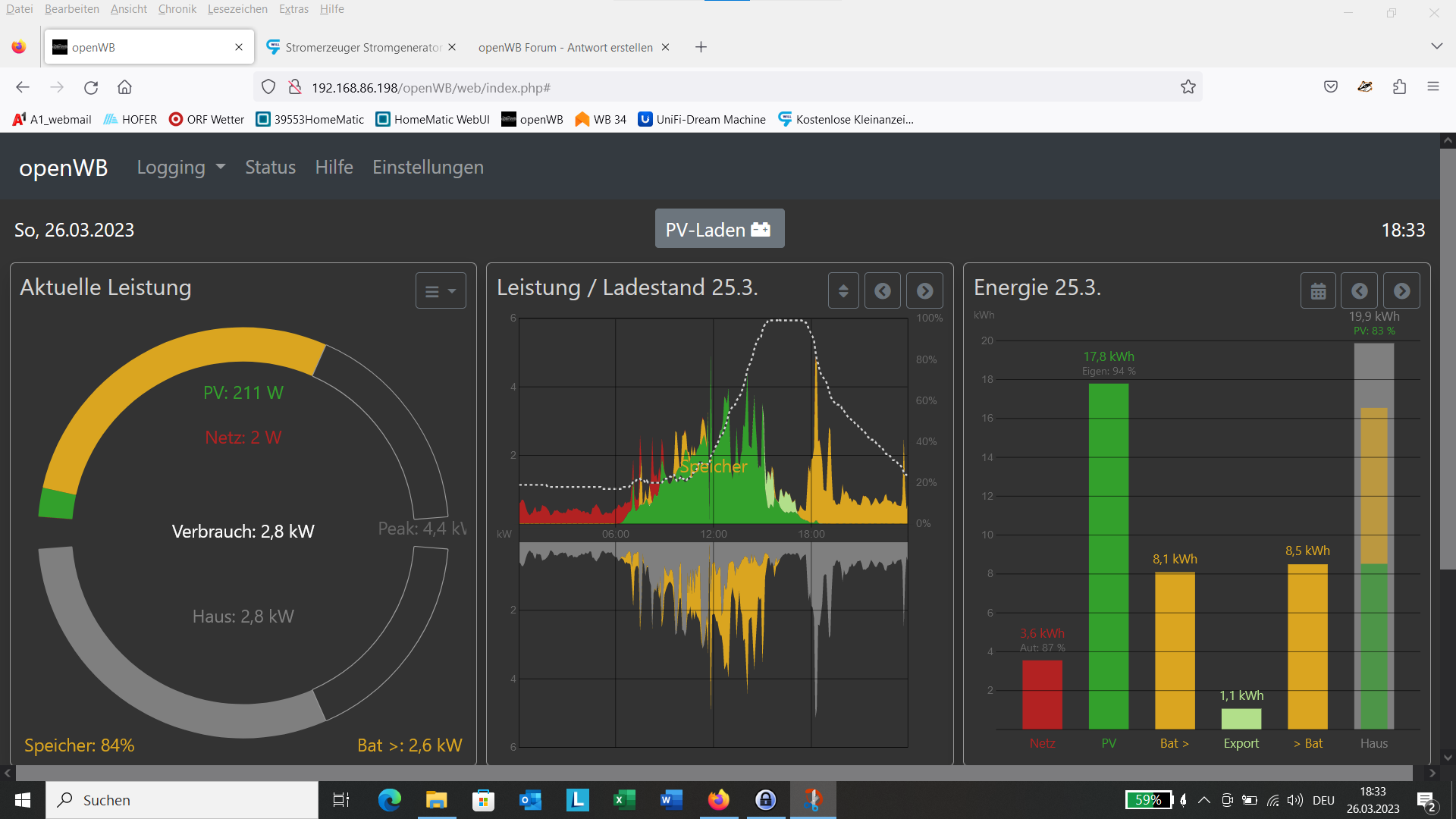Toggle Export series in Energie chart legend
Image resolution: width=1456 pixels, height=819 pixels.
pos(1241,743)
